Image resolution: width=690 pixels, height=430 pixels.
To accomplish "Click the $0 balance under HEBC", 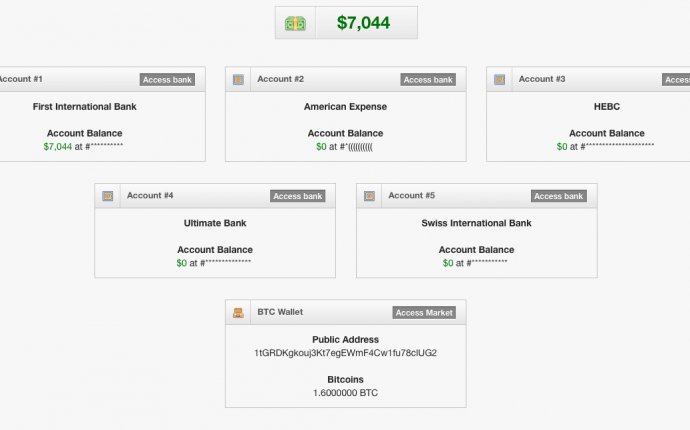I will tap(562, 147).
